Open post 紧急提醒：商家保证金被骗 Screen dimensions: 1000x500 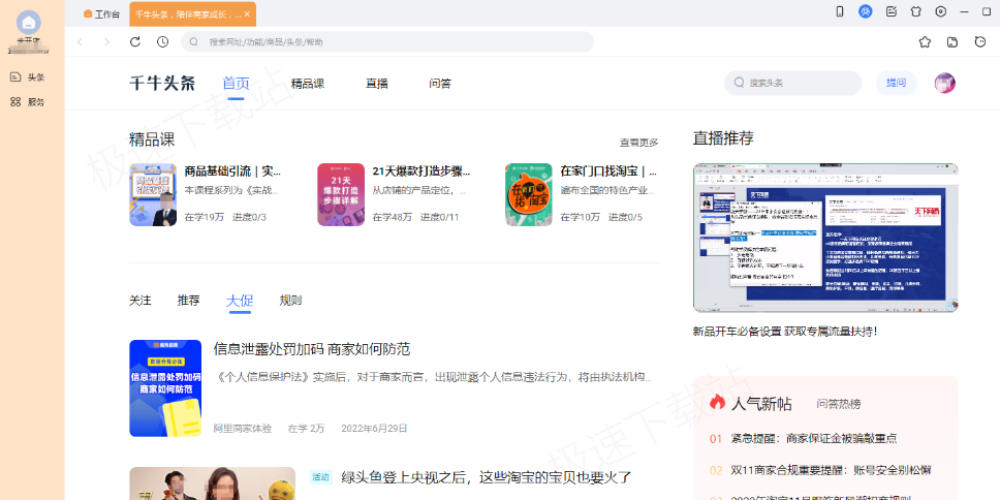[x=814, y=439]
